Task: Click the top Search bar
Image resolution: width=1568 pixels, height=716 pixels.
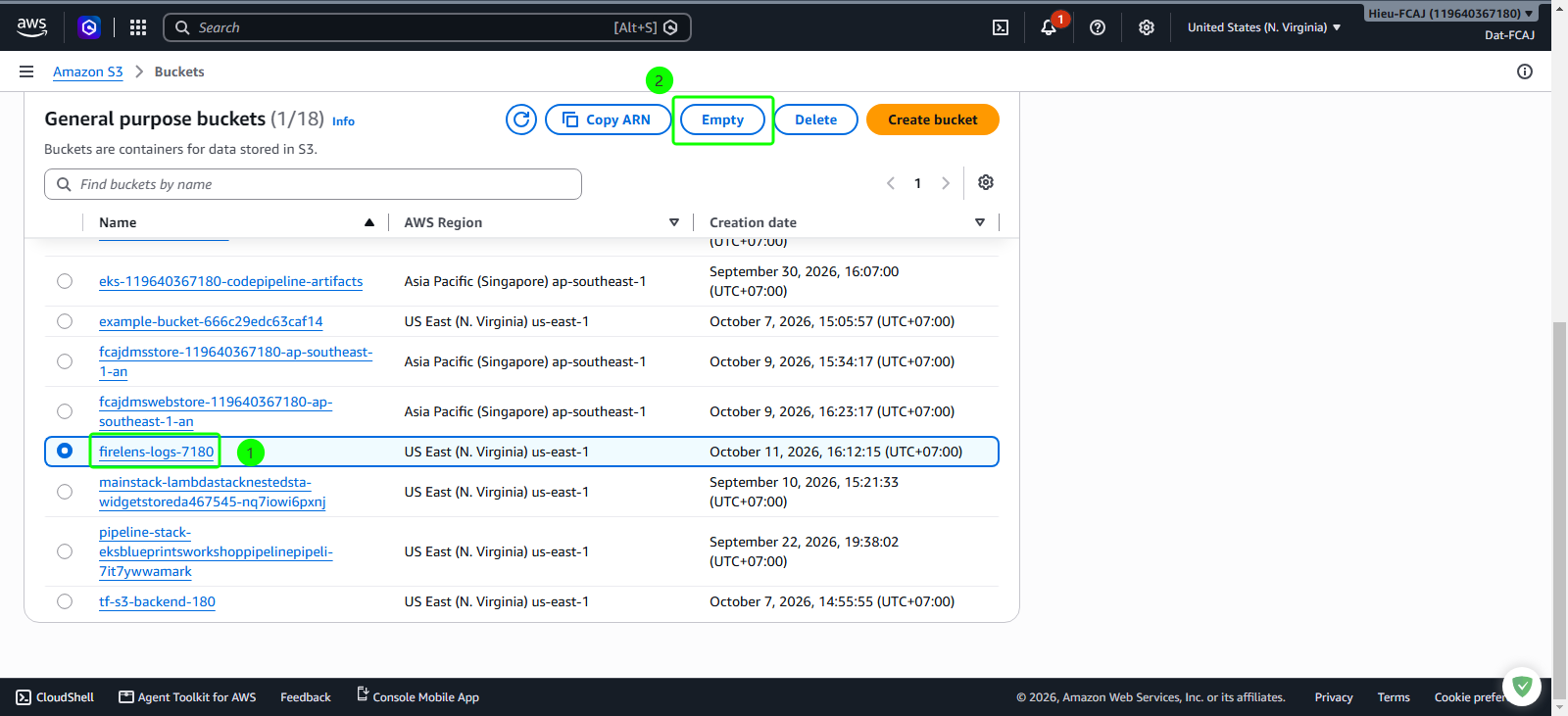Action: click(427, 27)
